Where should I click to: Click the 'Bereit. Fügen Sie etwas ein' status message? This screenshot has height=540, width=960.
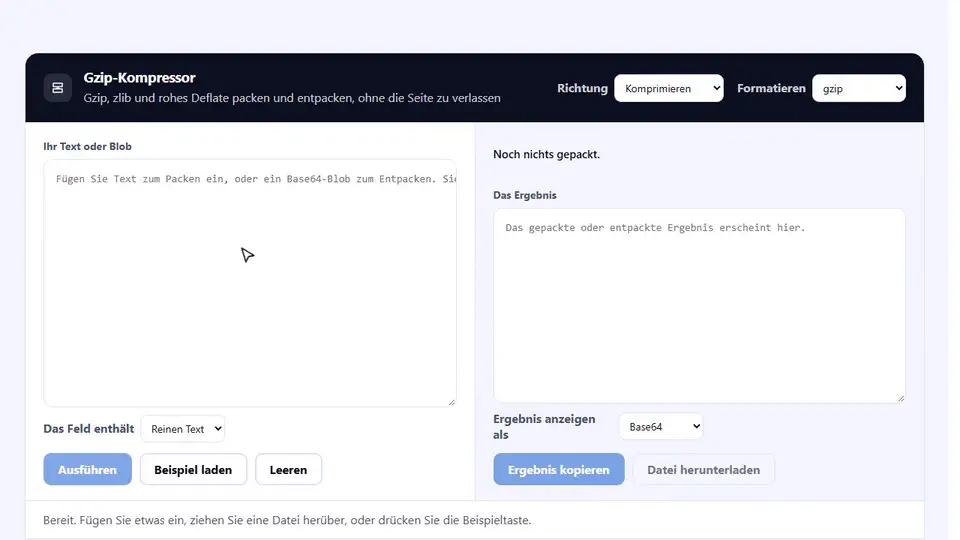pyautogui.click(x=287, y=520)
